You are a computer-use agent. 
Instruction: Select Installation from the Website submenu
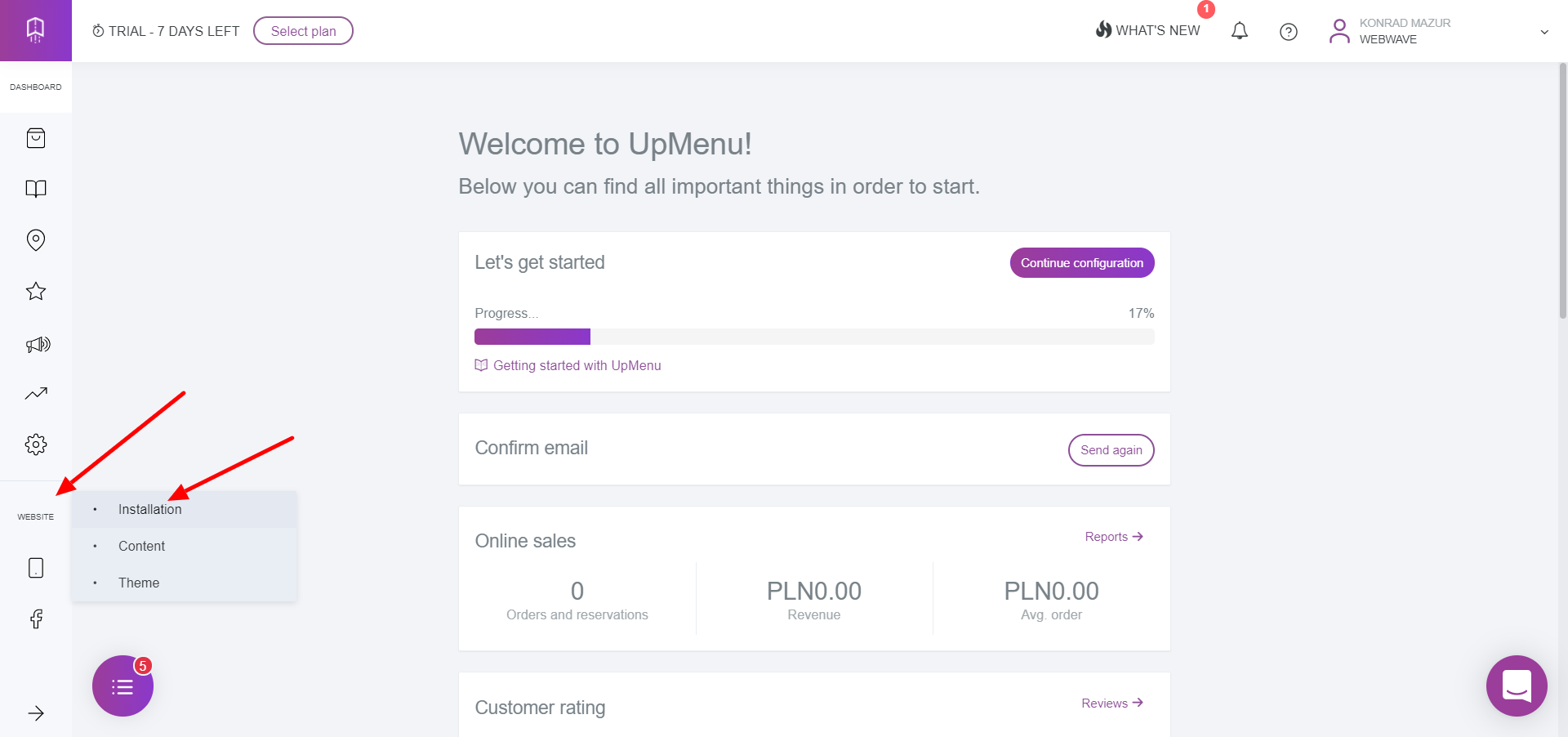tap(150, 509)
